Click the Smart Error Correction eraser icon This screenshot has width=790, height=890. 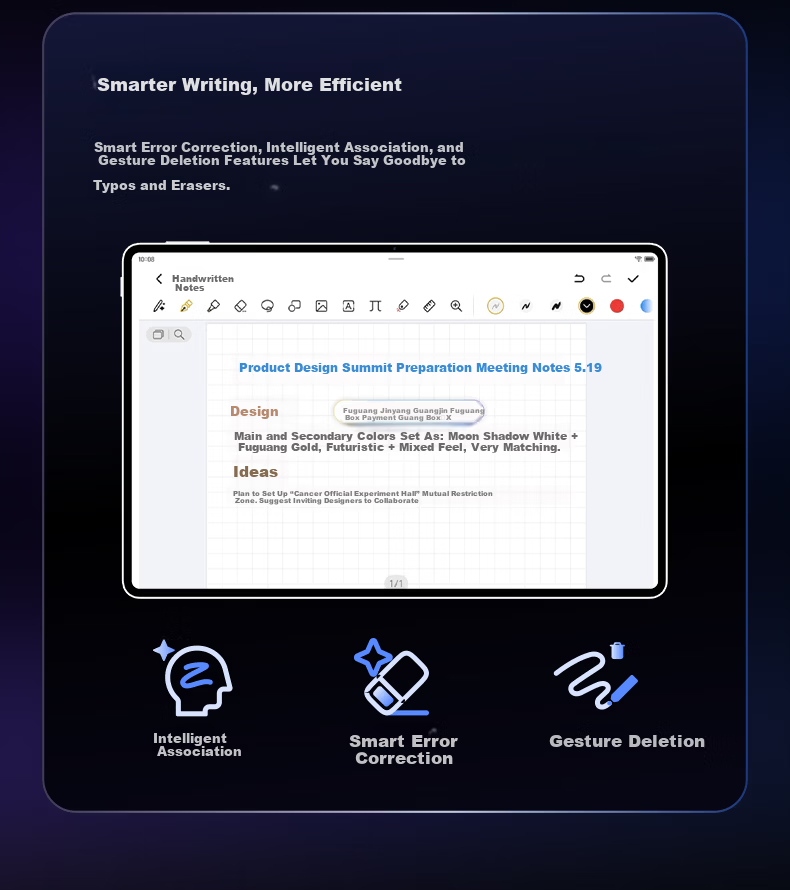[392, 677]
